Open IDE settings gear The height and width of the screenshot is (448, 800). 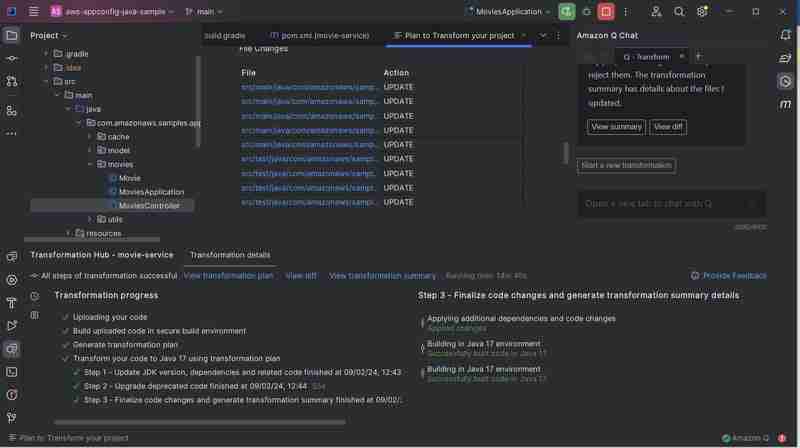point(702,11)
